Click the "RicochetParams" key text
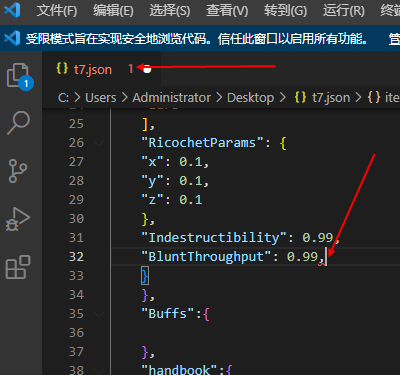 202,143
